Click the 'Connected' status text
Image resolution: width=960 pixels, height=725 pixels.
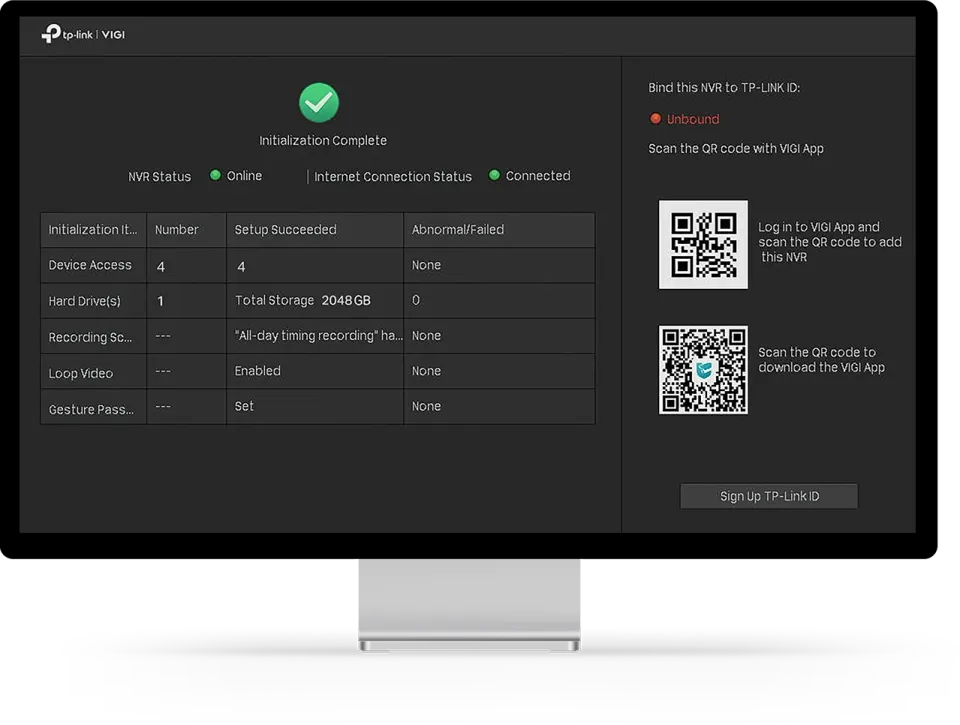[538, 176]
